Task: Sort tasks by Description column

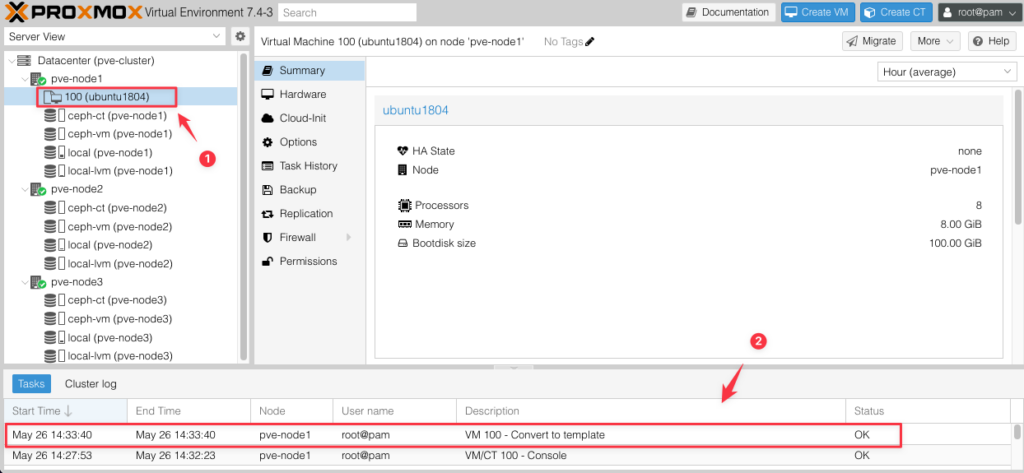Action: pyautogui.click(x=651, y=411)
